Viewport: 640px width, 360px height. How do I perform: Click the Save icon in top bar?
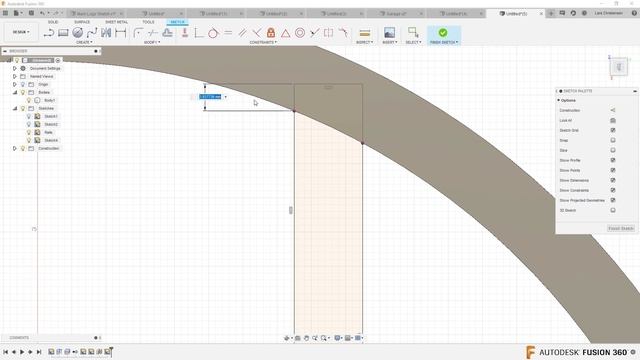coord(31,13)
